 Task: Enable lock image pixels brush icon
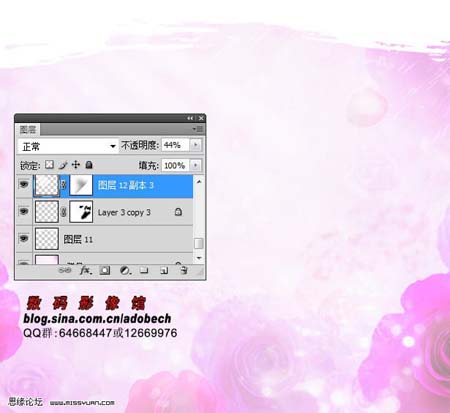[x=63, y=165]
